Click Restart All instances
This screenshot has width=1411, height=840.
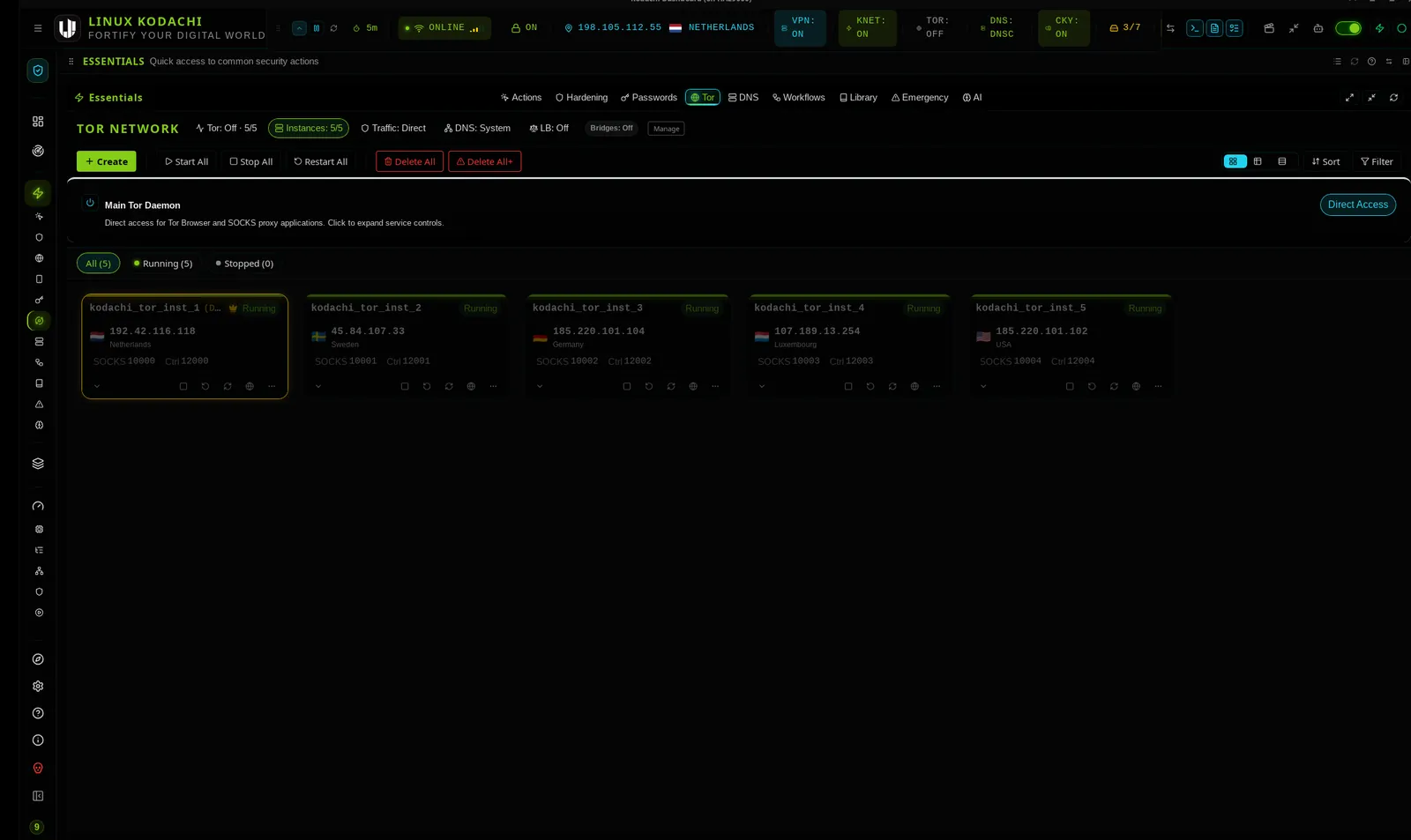[x=320, y=162]
